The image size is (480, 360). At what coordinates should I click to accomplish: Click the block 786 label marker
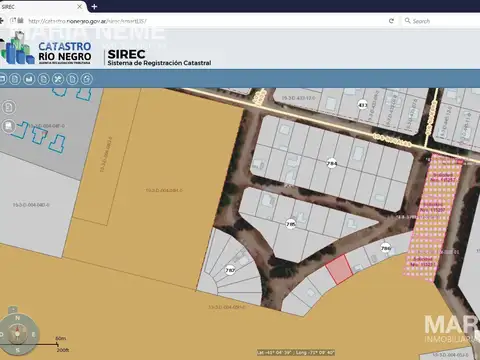click(386, 248)
